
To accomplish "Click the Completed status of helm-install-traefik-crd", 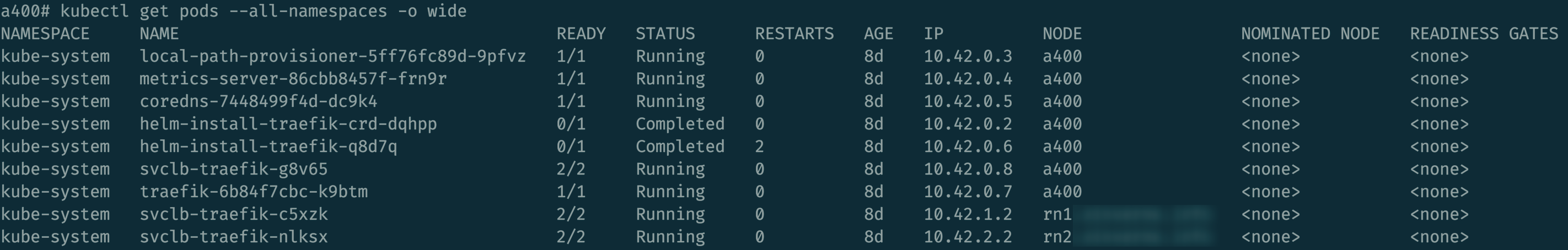I will click(680, 123).
